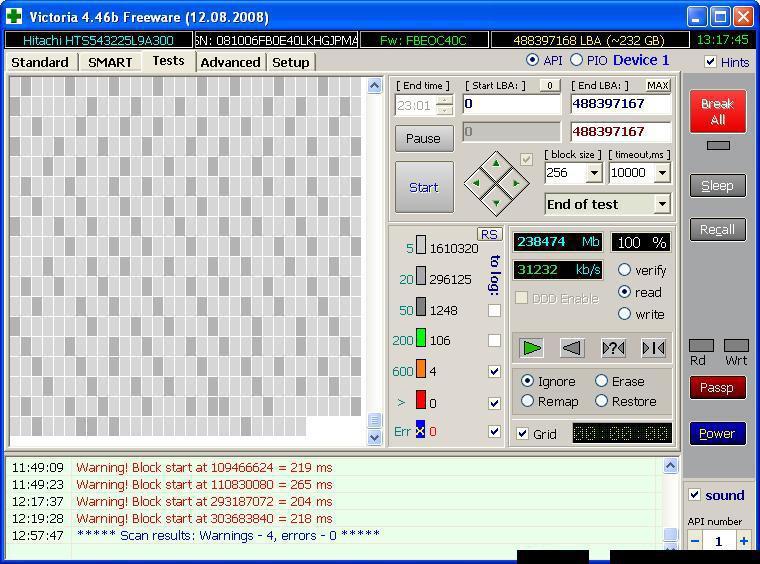Click the orange 600 ms block swatch
This screenshot has width=760, height=564.
point(421,371)
